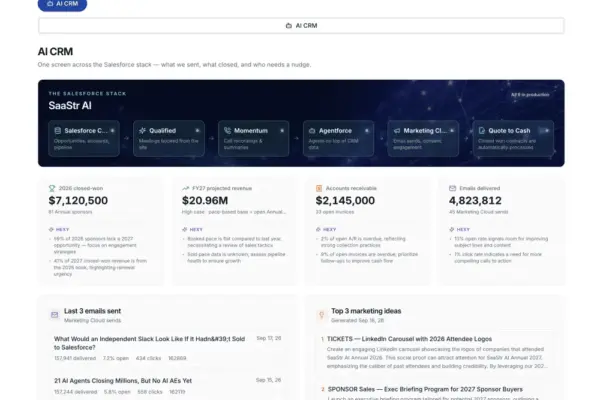
Task: Click the 5.8% open stat
Action: pos(117,392)
